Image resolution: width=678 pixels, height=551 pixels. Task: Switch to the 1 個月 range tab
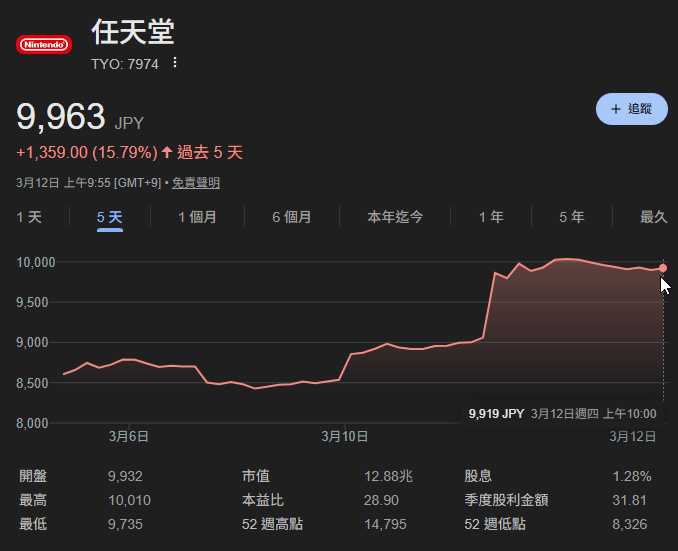click(x=197, y=217)
